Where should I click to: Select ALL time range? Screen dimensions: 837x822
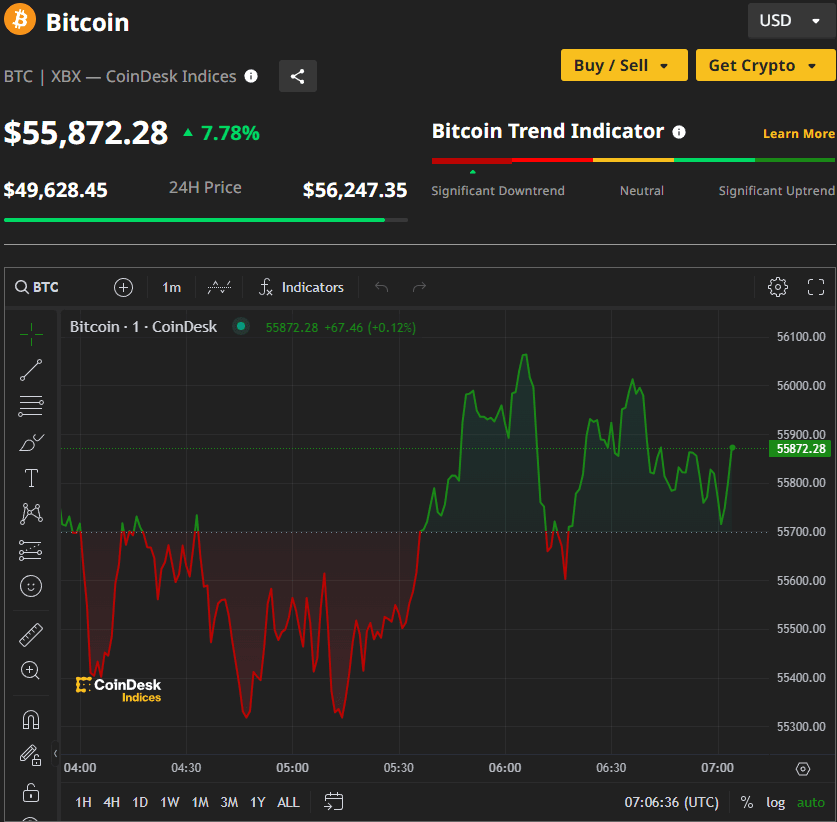(x=288, y=802)
